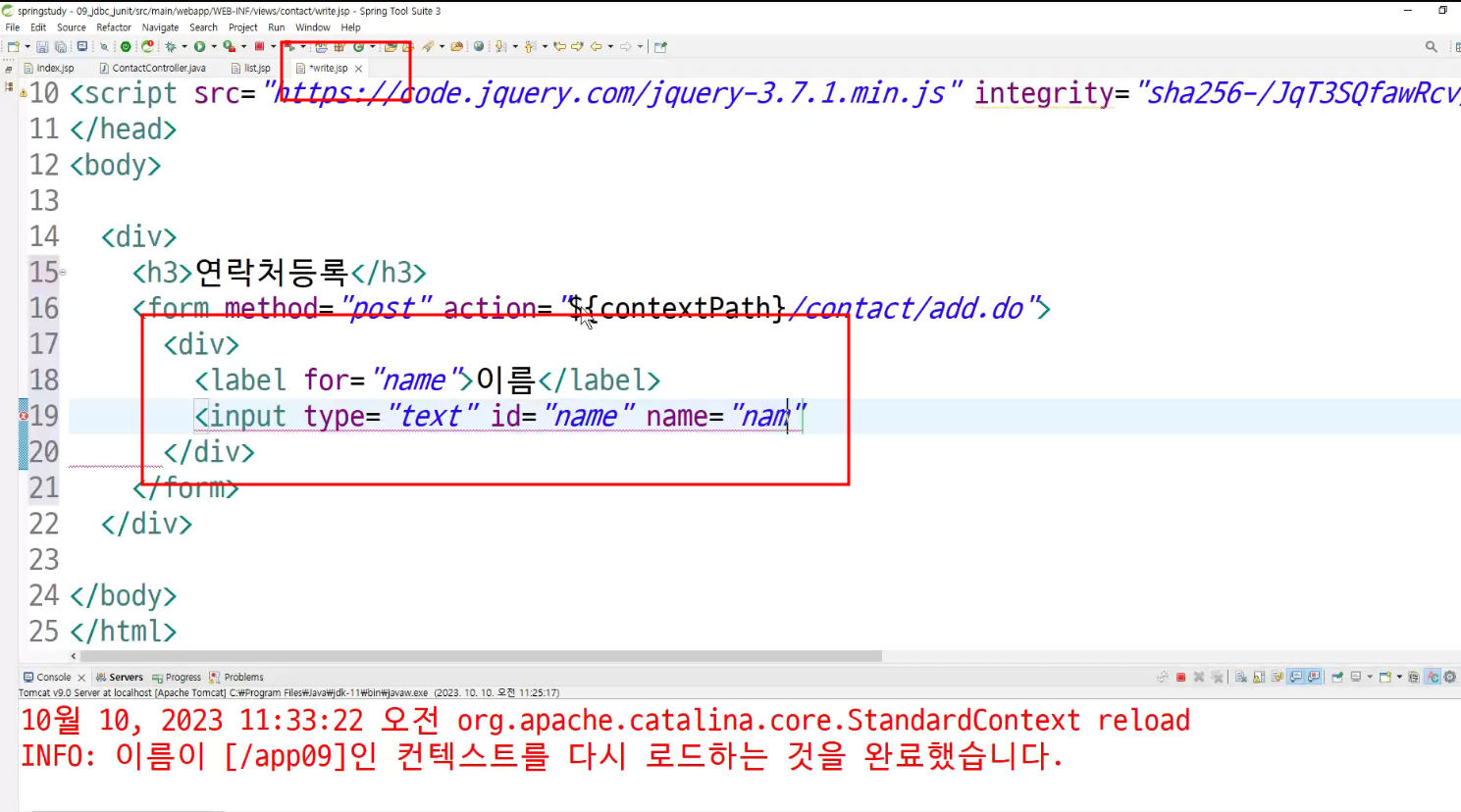Click the closing </html> tag on line 25
This screenshot has height=812, width=1461.
pos(124,631)
